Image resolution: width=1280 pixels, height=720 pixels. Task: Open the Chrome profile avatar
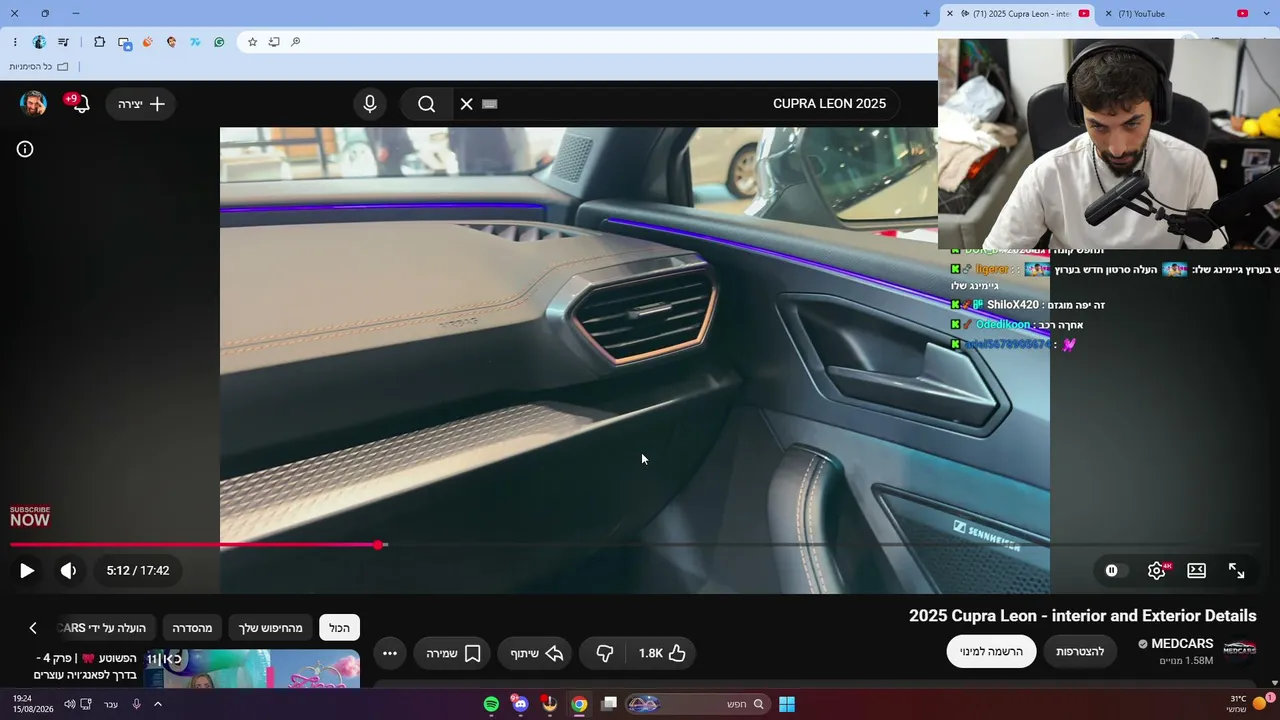pyautogui.click(x=39, y=42)
